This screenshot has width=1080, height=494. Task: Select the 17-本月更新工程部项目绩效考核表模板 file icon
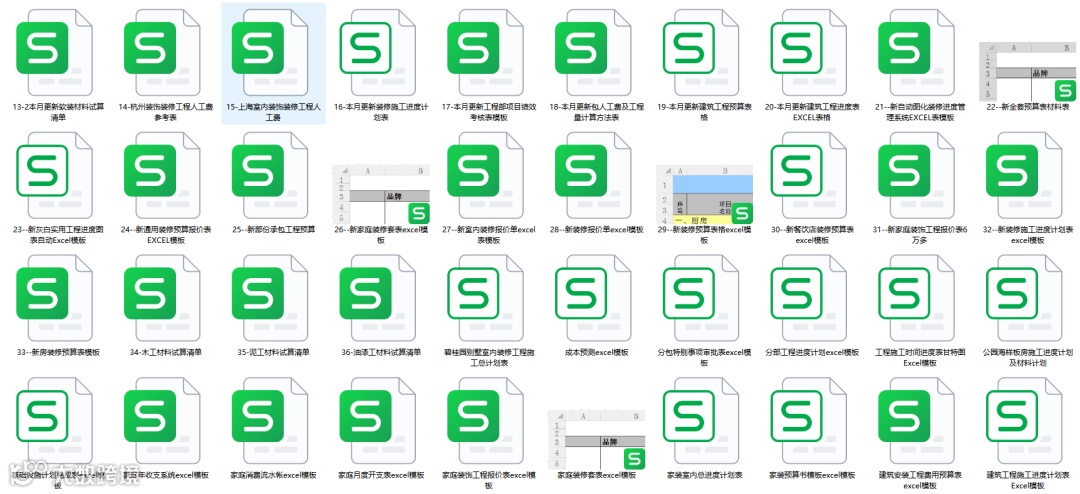click(x=486, y=52)
